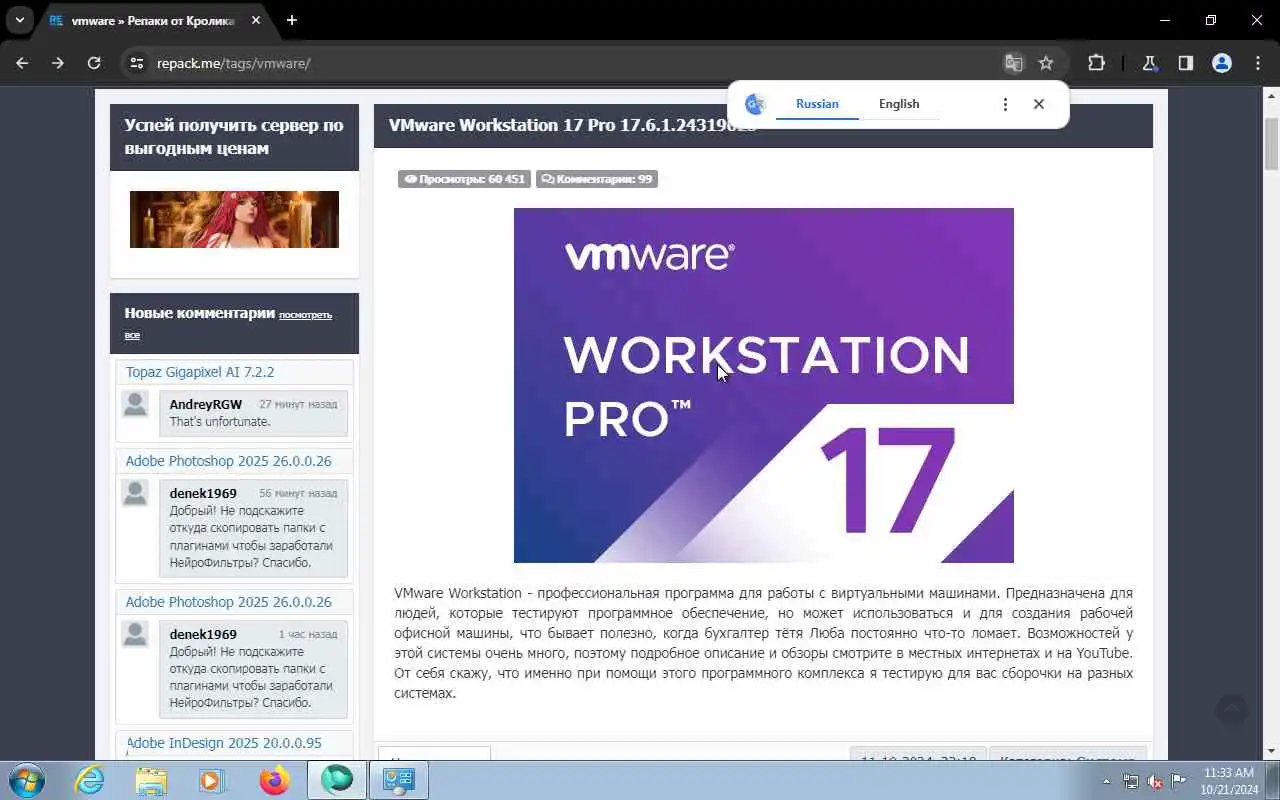Click the server advertisement banner image
This screenshot has height=800, width=1280.
click(234, 219)
